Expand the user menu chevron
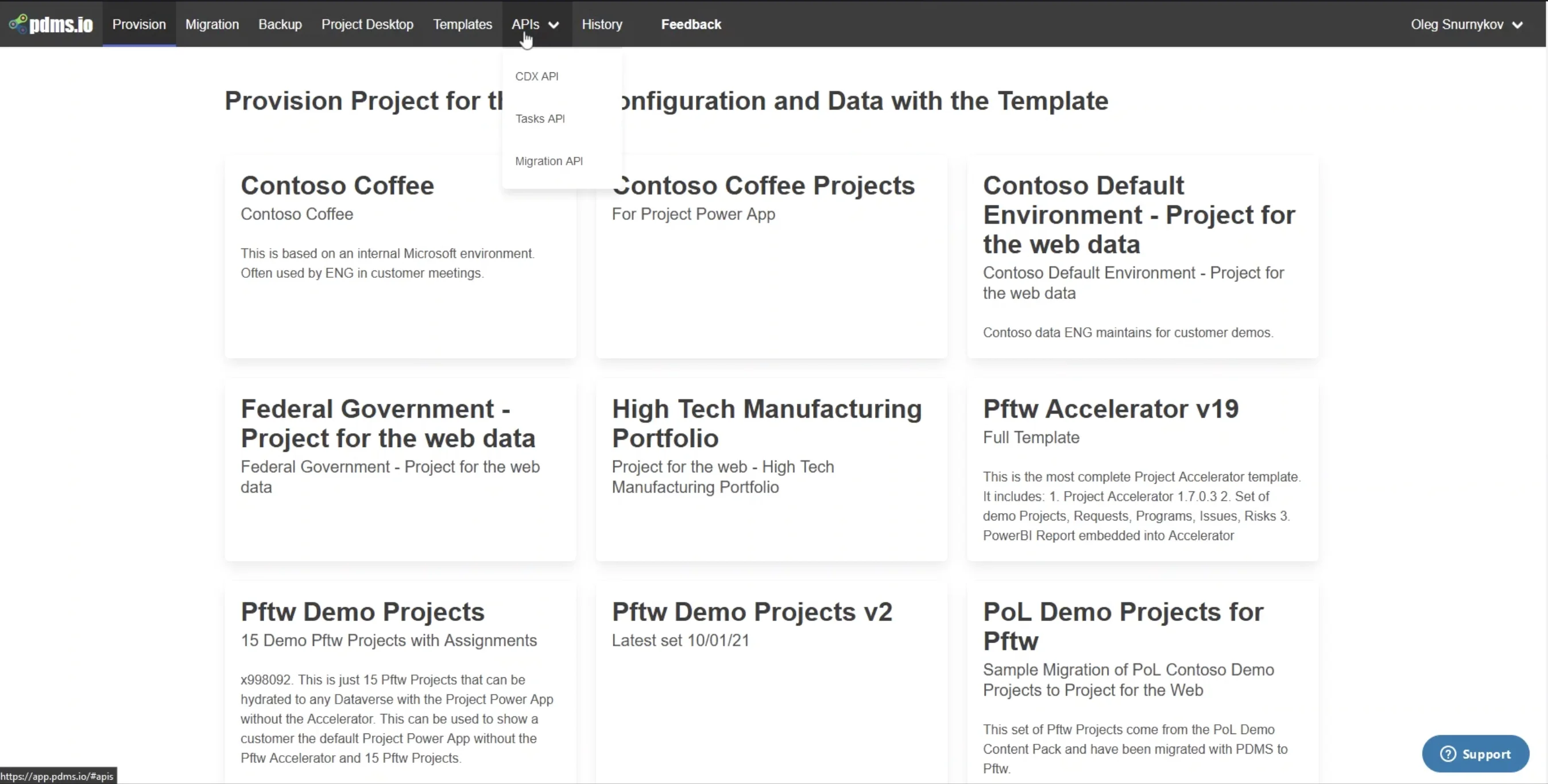Image resolution: width=1548 pixels, height=784 pixels. coord(1519,25)
